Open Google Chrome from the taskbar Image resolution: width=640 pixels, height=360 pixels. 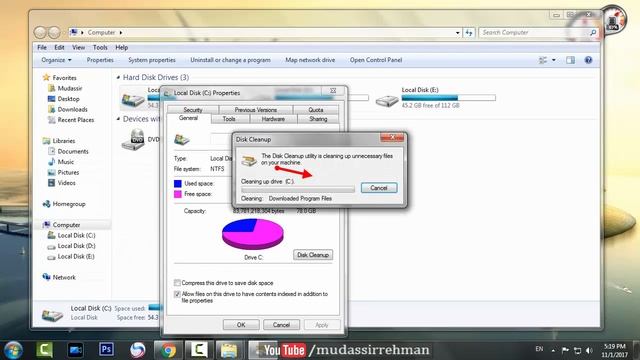(168, 350)
